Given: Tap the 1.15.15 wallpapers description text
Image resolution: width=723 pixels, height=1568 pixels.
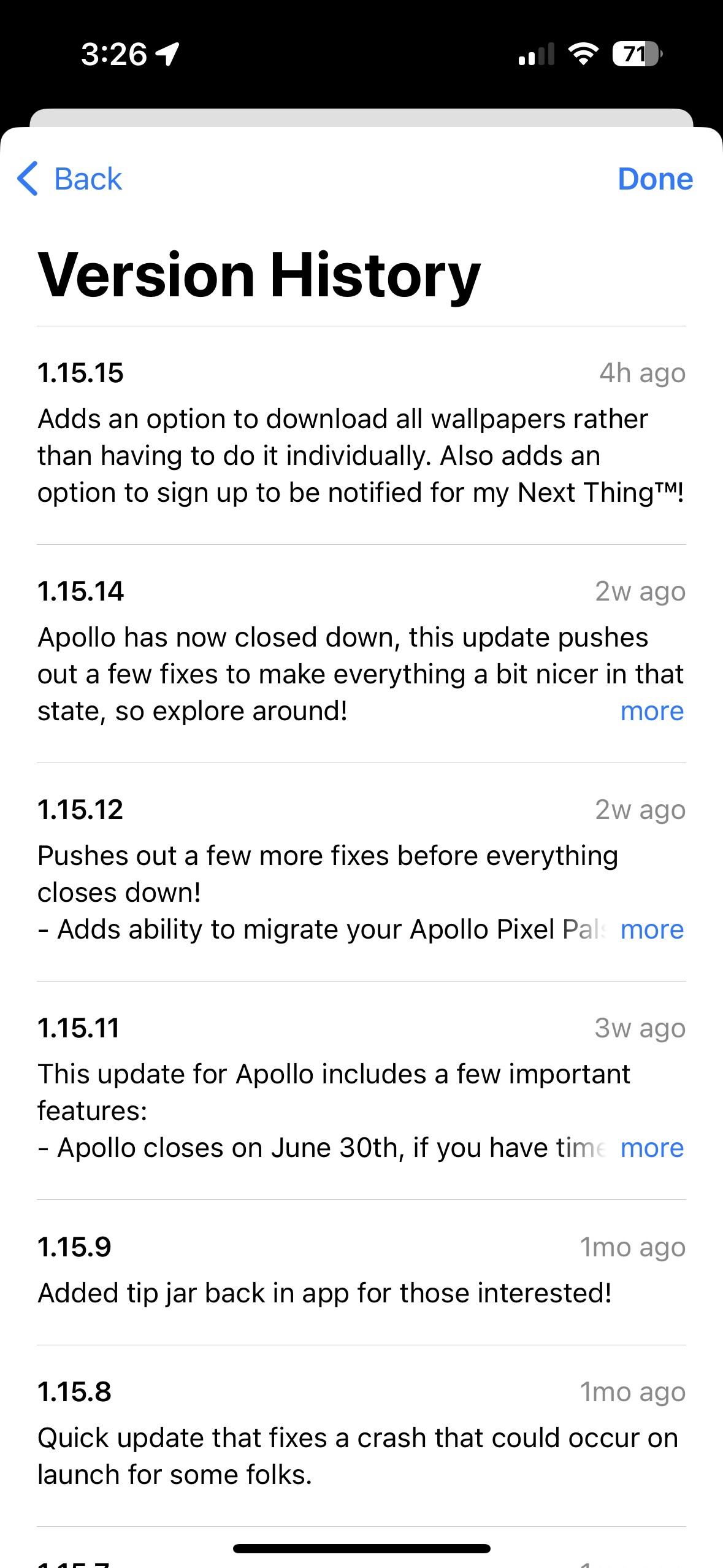Looking at the screenshot, I should 361,456.
